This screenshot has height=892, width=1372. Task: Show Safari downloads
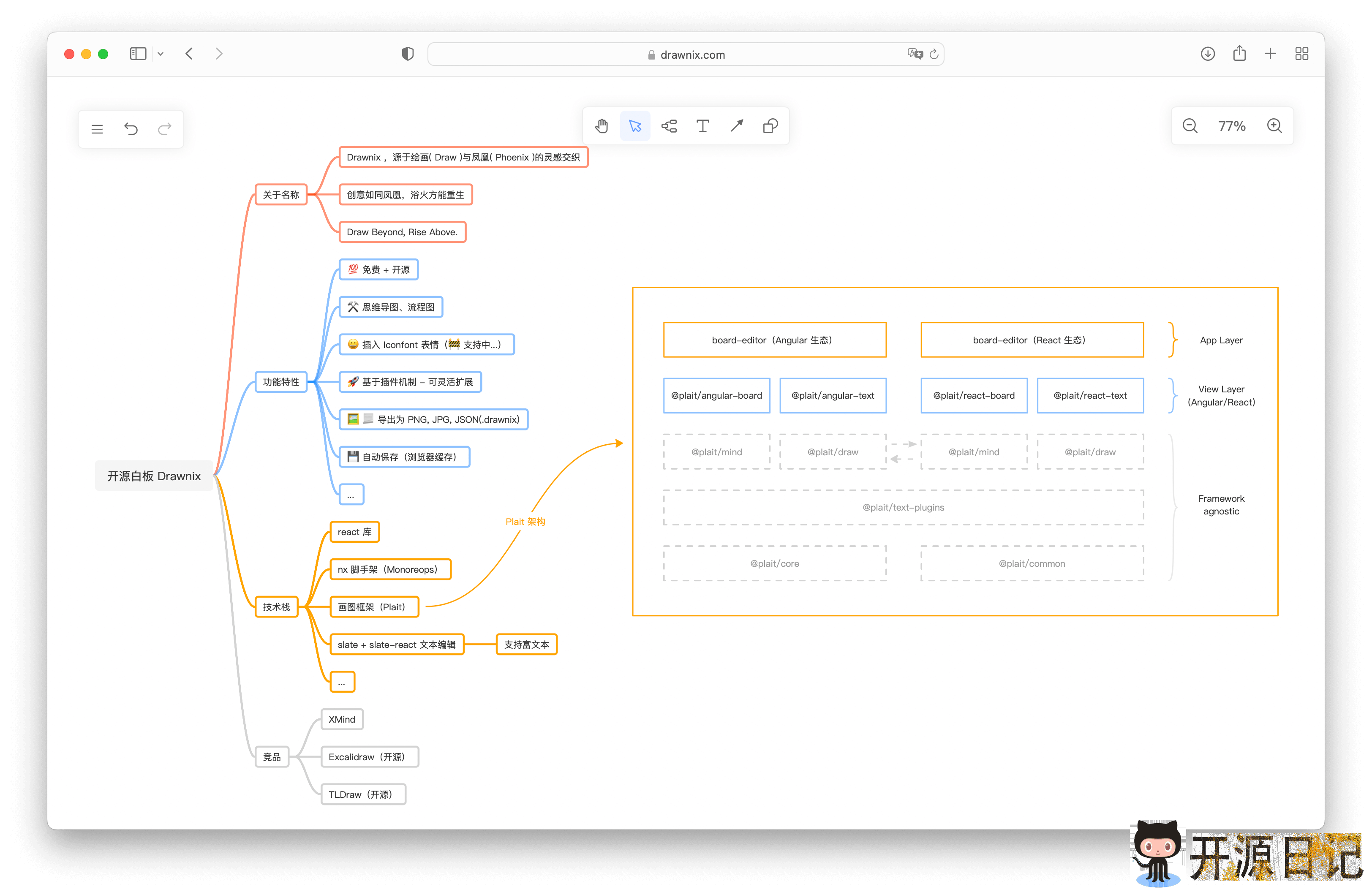click(x=1208, y=54)
